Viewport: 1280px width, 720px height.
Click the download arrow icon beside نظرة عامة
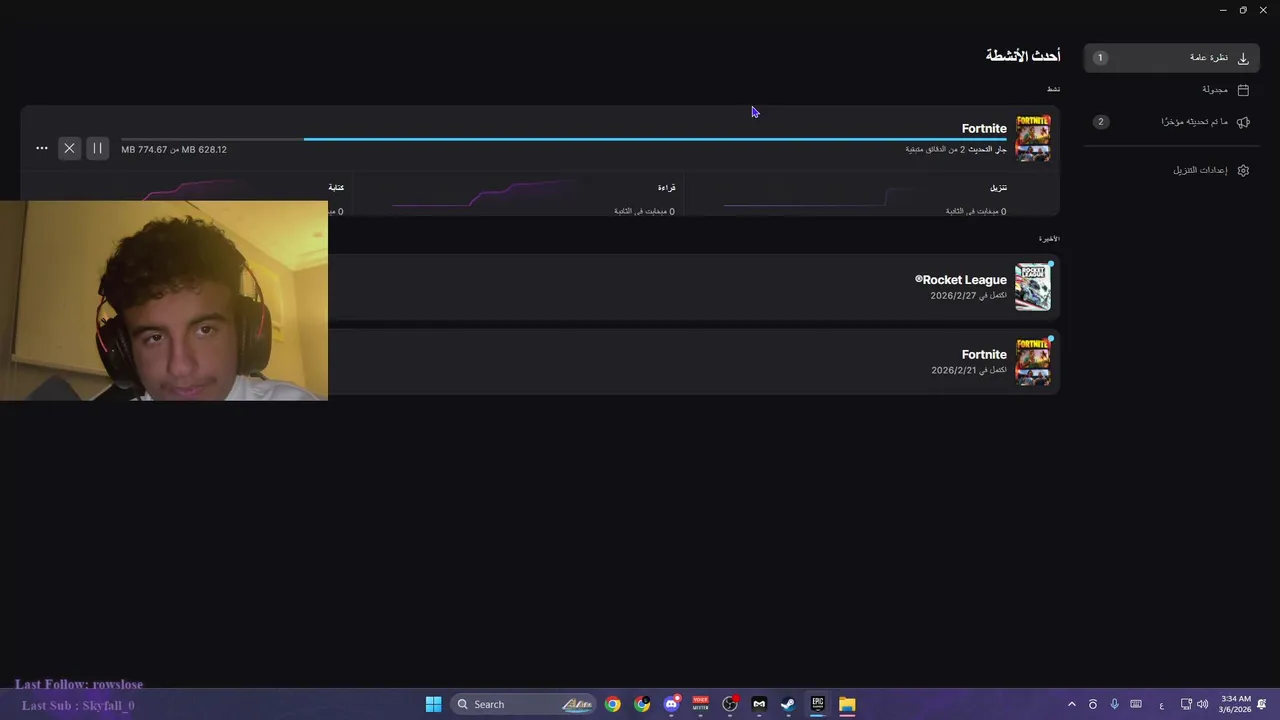[x=1243, y=58]
